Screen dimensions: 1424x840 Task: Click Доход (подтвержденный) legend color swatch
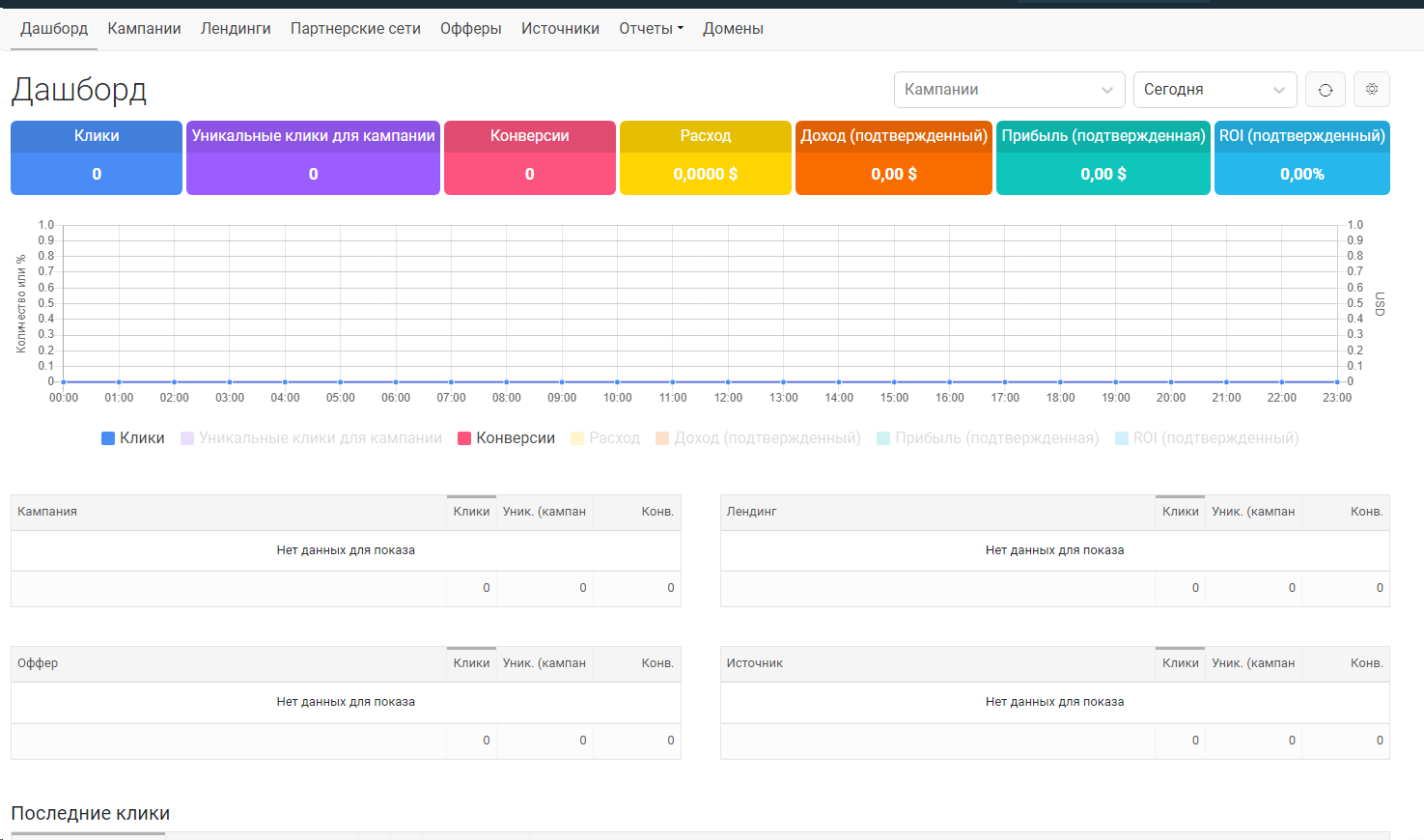662,438
